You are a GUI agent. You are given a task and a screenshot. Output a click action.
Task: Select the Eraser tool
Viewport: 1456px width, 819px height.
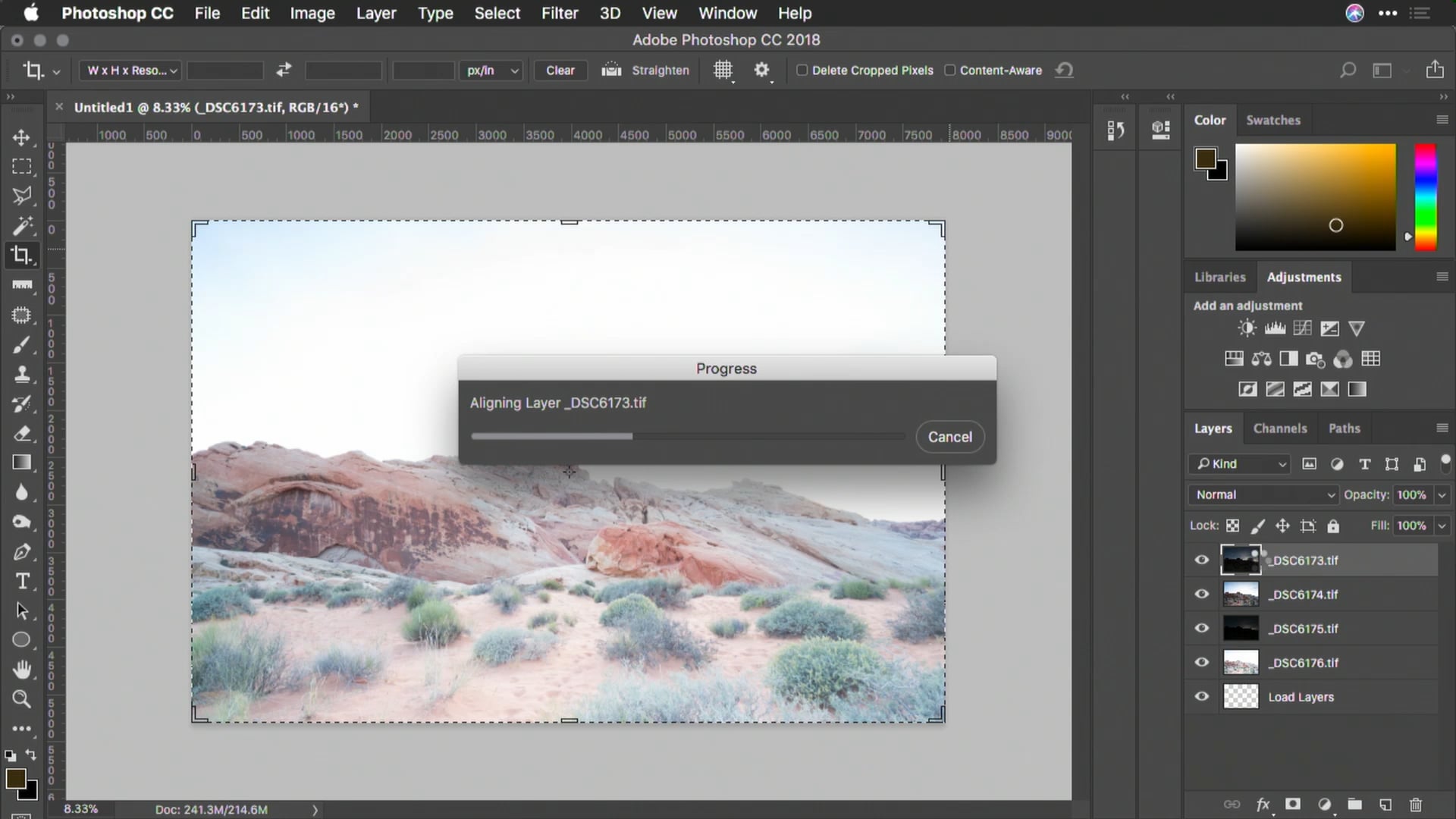(x=22, y=433)
